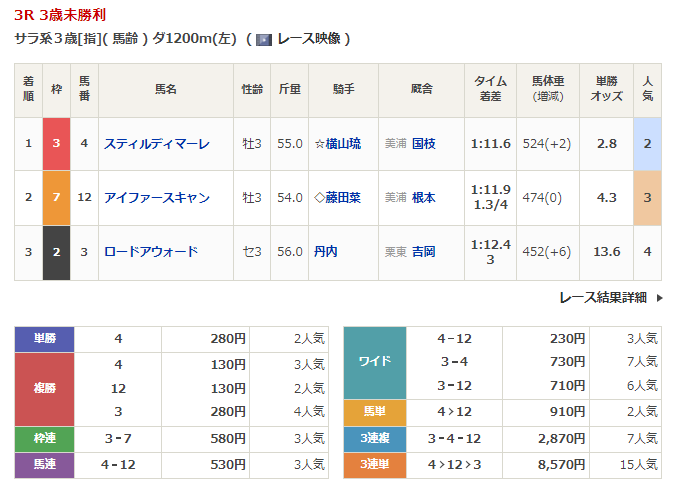The height and width of the screenshot is (484, 675).
Task: Open the レース結果詳細 text link
Action: coord(602,297)
